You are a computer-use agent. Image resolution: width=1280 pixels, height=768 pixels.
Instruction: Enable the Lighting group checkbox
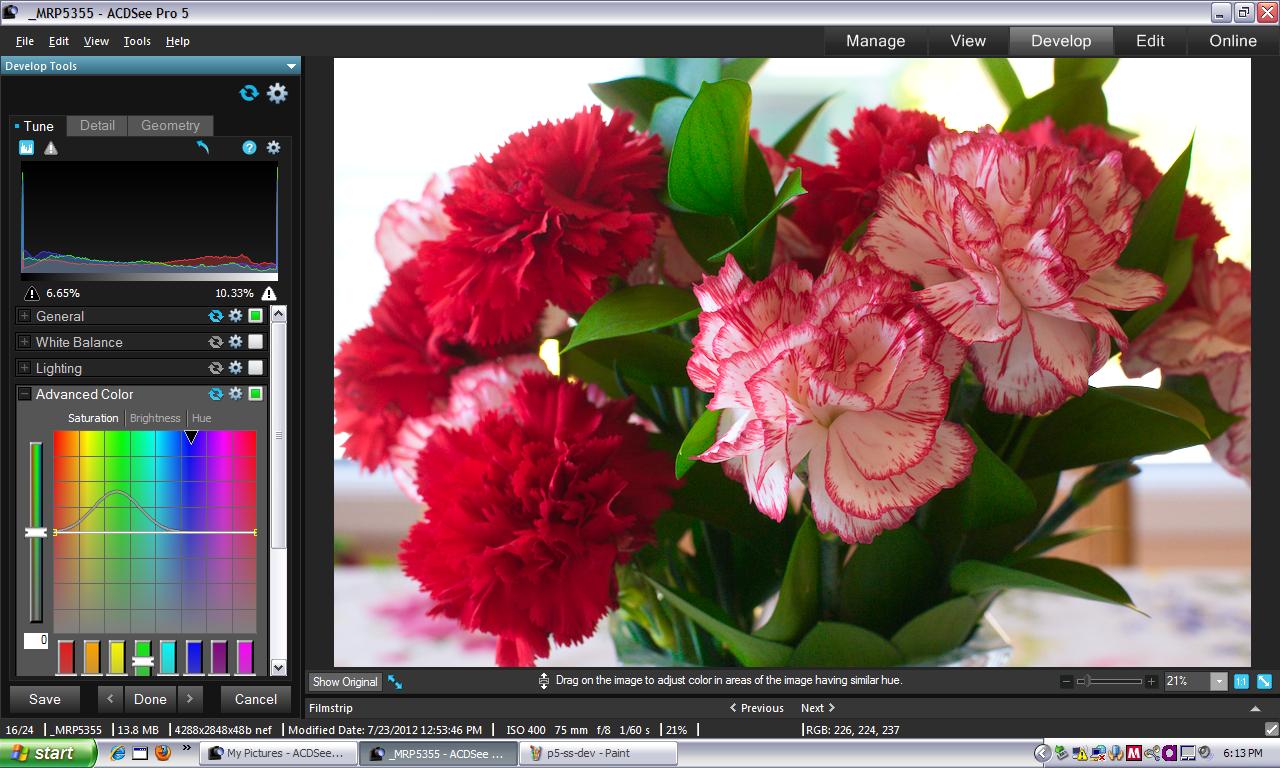click(x=256, y=368)
